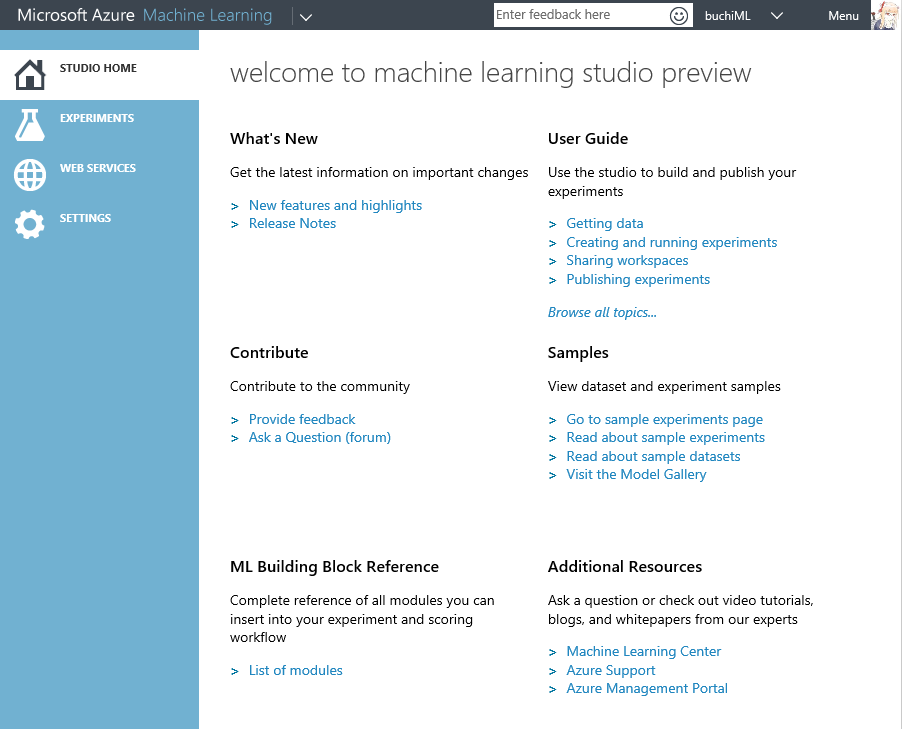Open Studio Home house icon

(30, 75)
